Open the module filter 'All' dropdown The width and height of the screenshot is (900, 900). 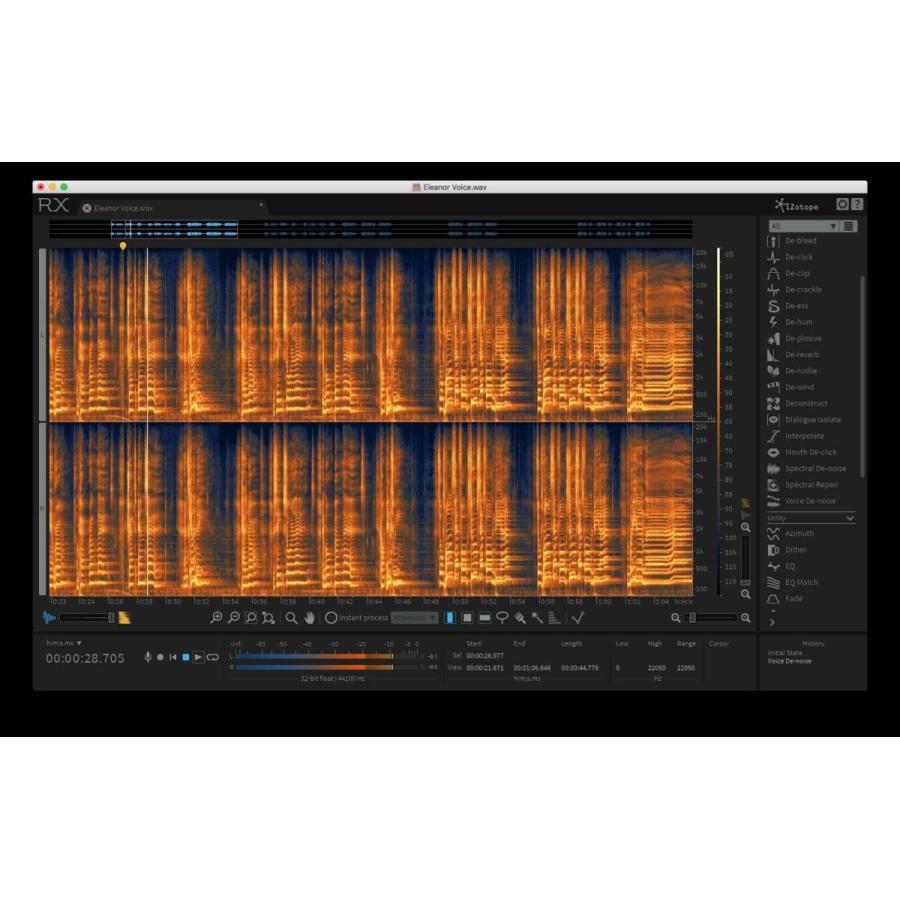coord(804,226)
